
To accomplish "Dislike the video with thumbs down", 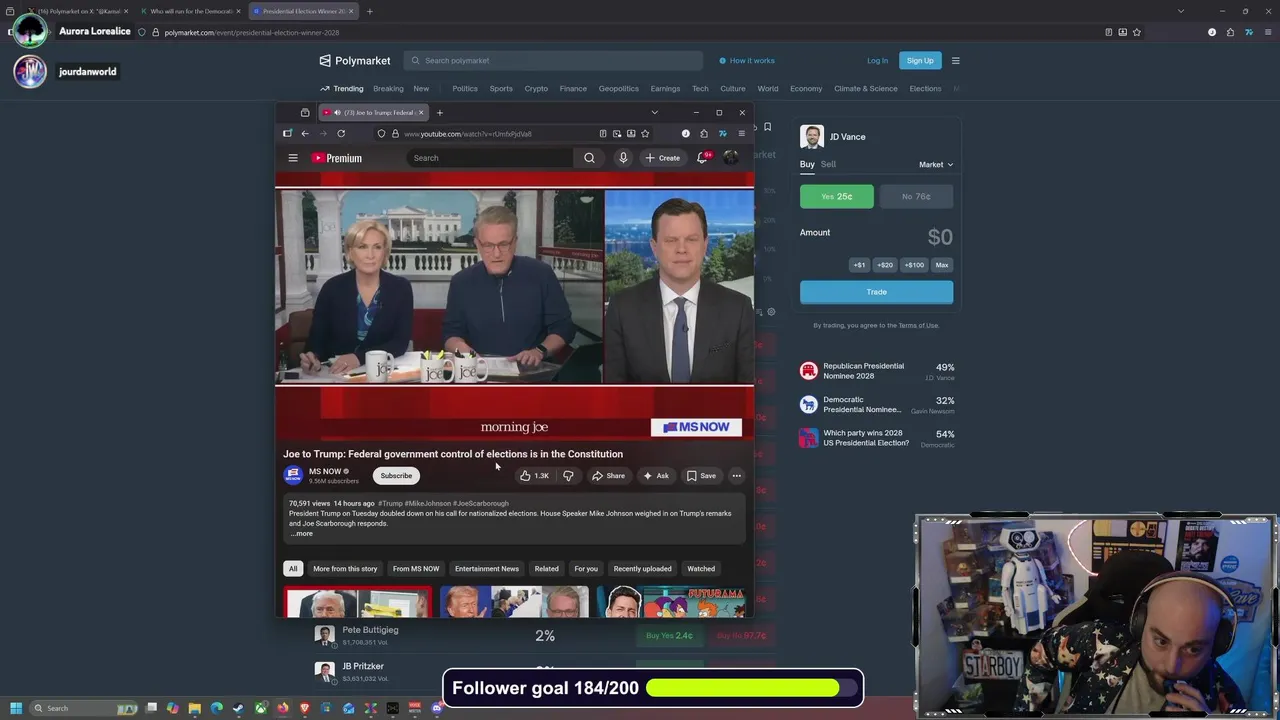I will (568, 476).
